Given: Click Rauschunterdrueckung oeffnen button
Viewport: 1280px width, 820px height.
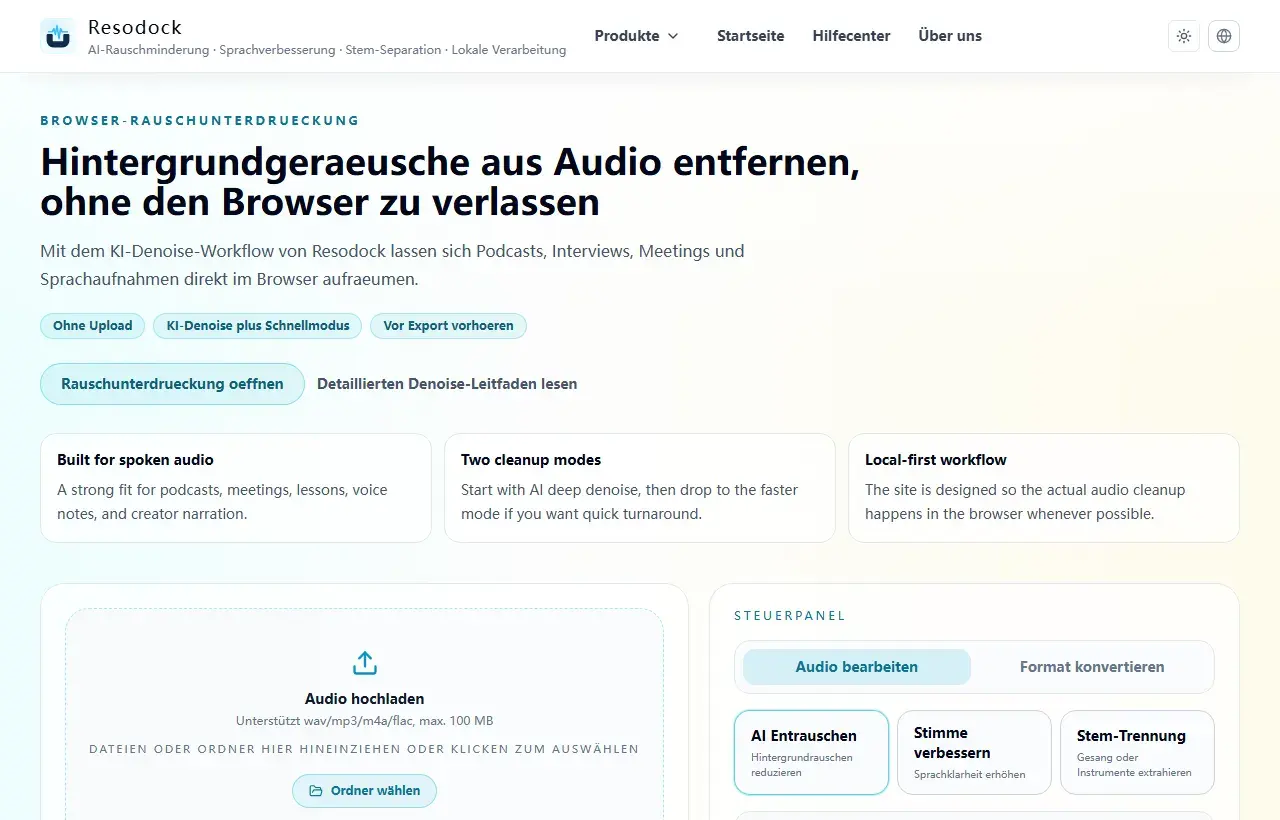Looking at the screenshot, I should pyautogui.click(x=172, y=384).
